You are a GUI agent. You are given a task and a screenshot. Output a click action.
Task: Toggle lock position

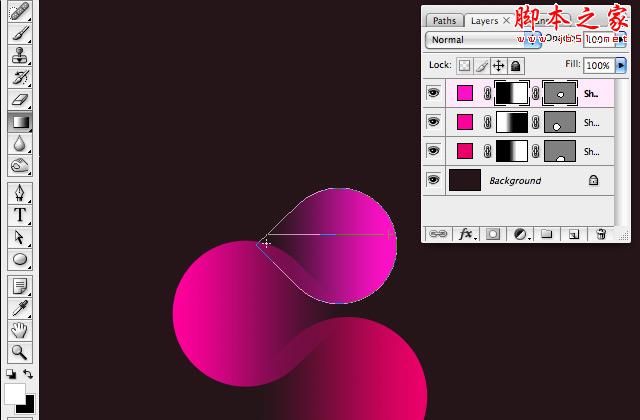coord(498,66)
